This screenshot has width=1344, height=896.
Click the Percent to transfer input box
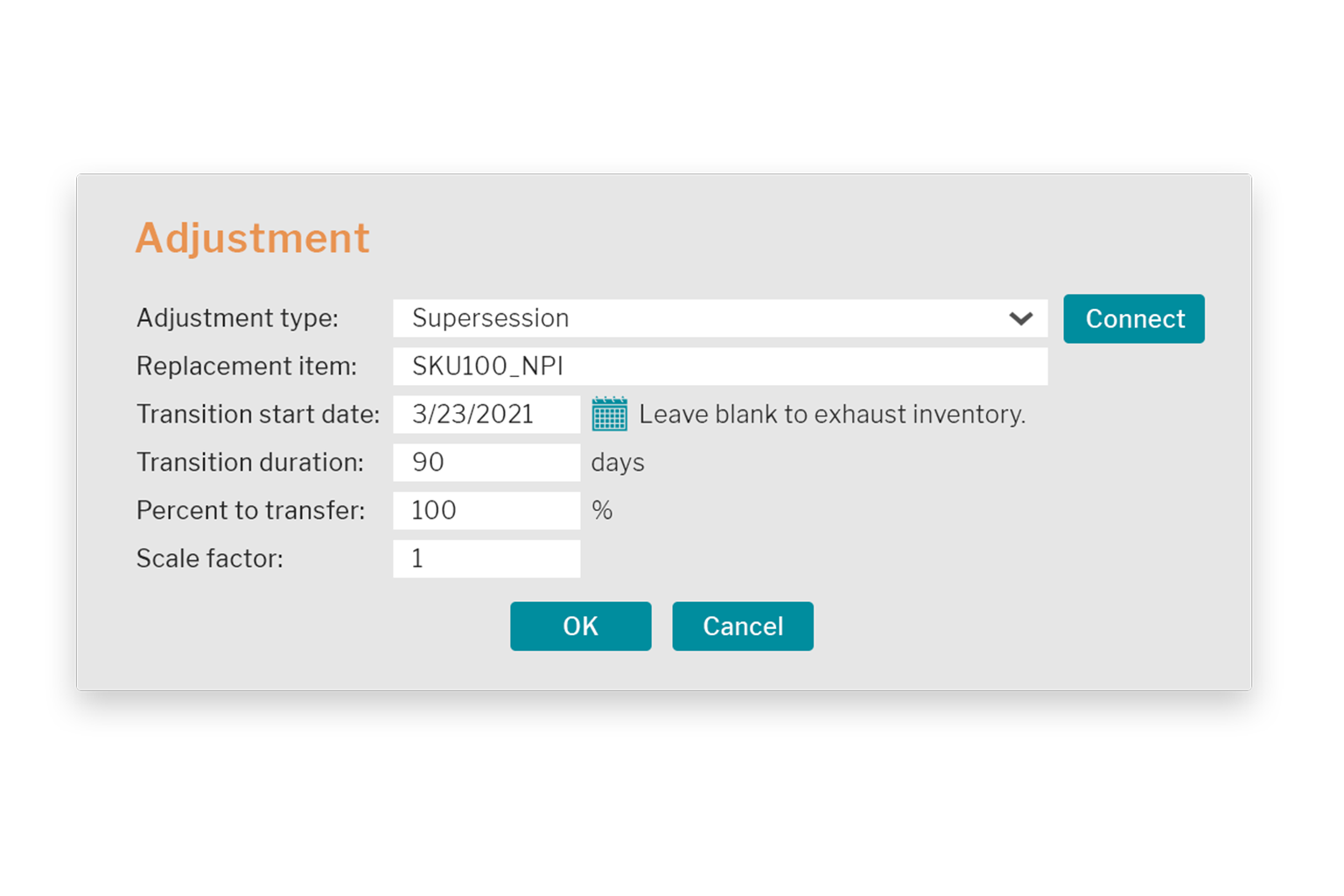486,511
